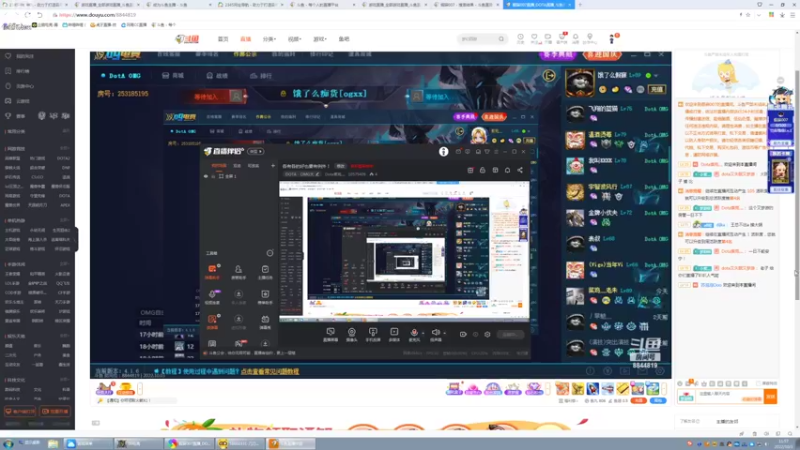Expand the 游戏 dropdown in Douyu nav
Viewport: 800px width, 450px height.
pyautogui.click(x=319, y=39)
